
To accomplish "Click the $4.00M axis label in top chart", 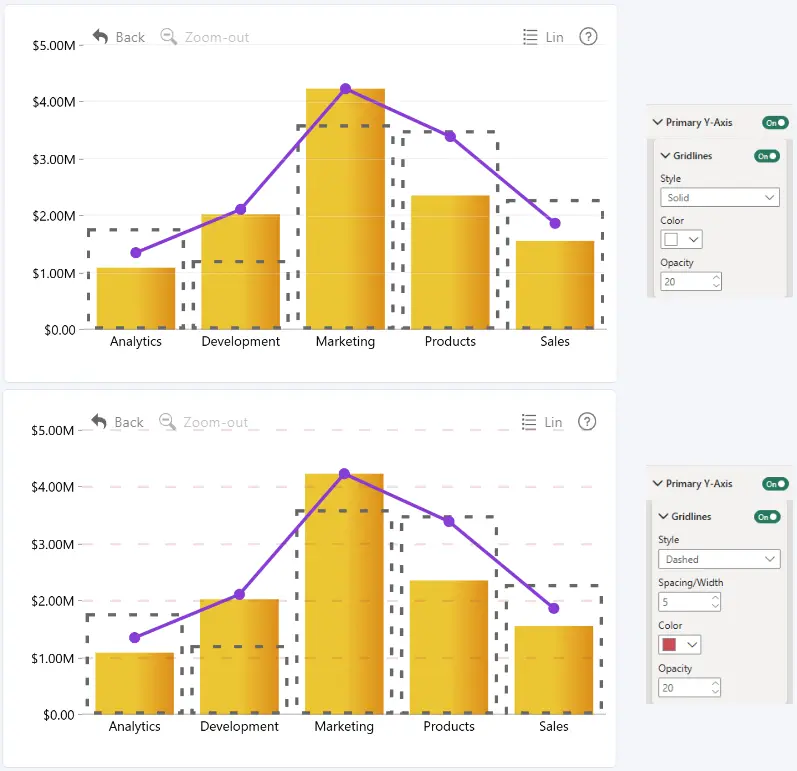I will click(54, 102).
